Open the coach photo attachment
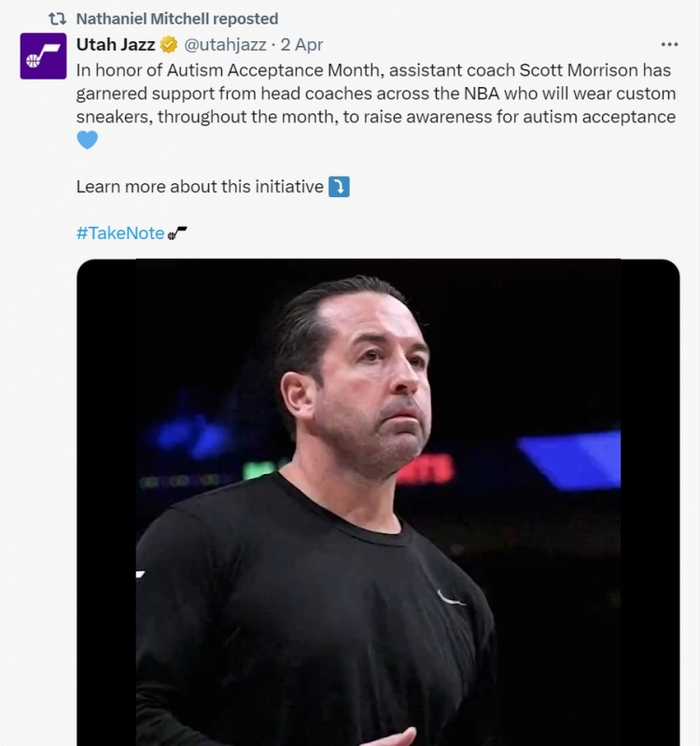Image resolution: width=700 pixels, height=746 pixels. pyautogui.click(x=378, y=502)
